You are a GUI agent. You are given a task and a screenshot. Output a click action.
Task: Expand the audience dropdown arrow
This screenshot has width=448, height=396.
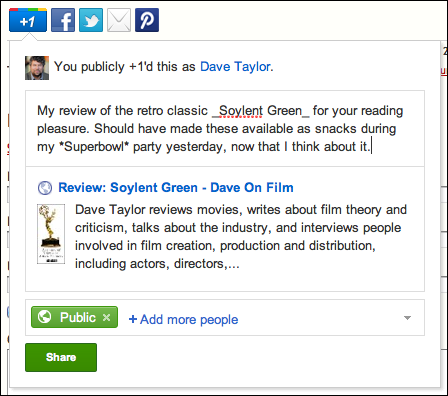[407, 318]
